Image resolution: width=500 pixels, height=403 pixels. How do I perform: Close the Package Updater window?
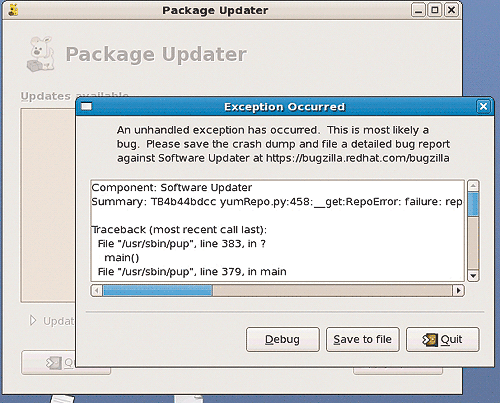pyautogui.click(x=451, y=10)
